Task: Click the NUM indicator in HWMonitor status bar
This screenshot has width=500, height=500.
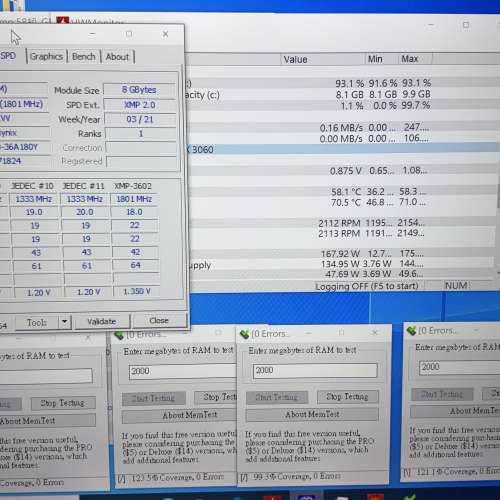Action: coord(456,285)
